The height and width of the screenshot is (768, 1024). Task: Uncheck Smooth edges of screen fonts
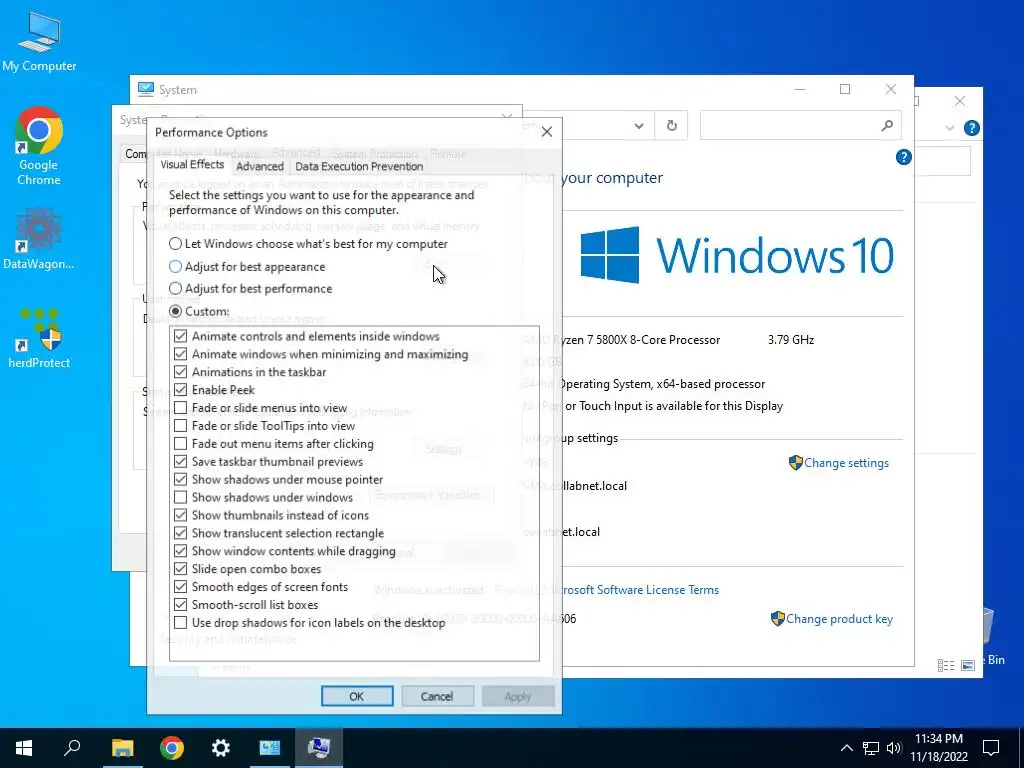(x=181, y=586)
